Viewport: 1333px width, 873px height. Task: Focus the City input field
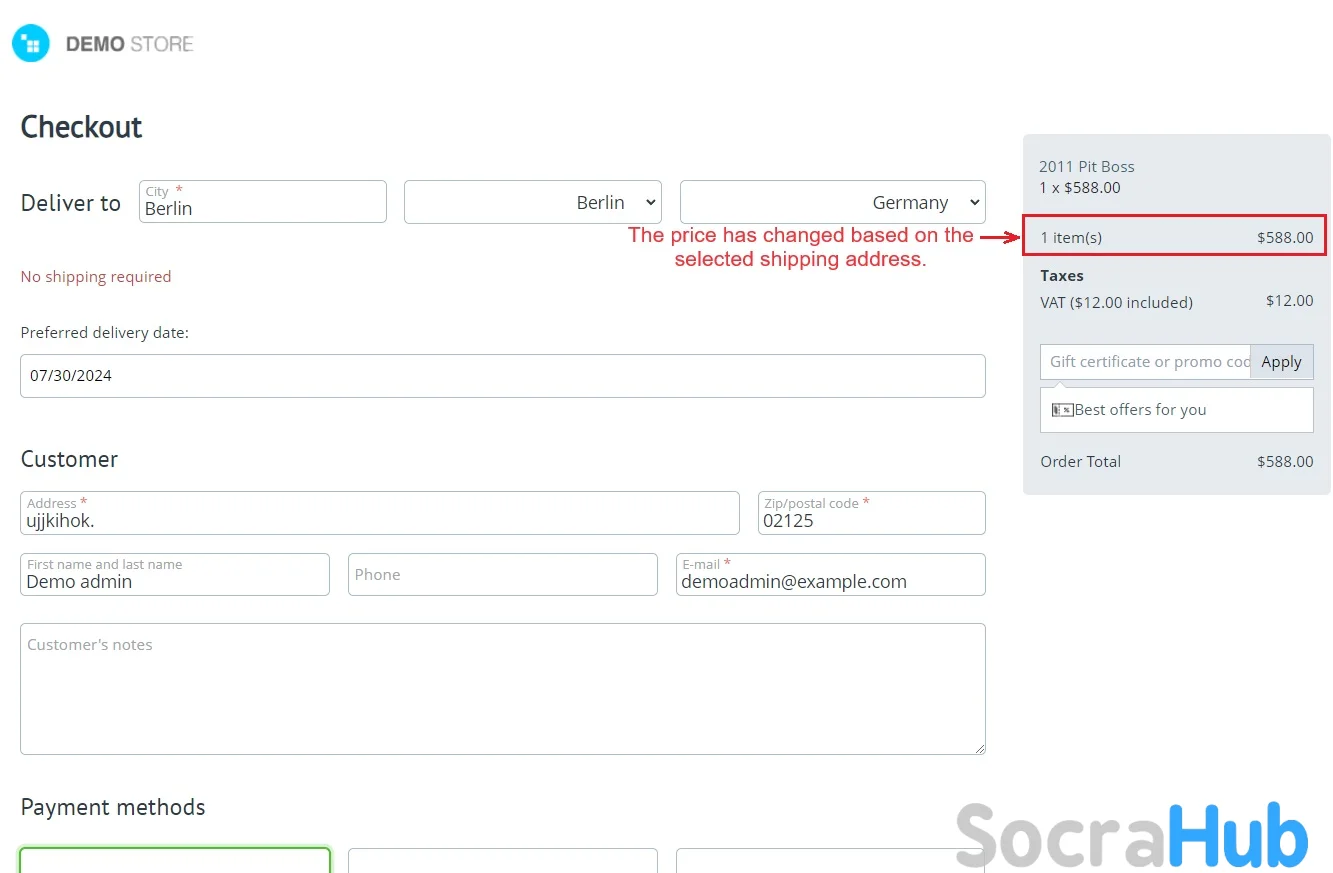[x=263, y=202]
